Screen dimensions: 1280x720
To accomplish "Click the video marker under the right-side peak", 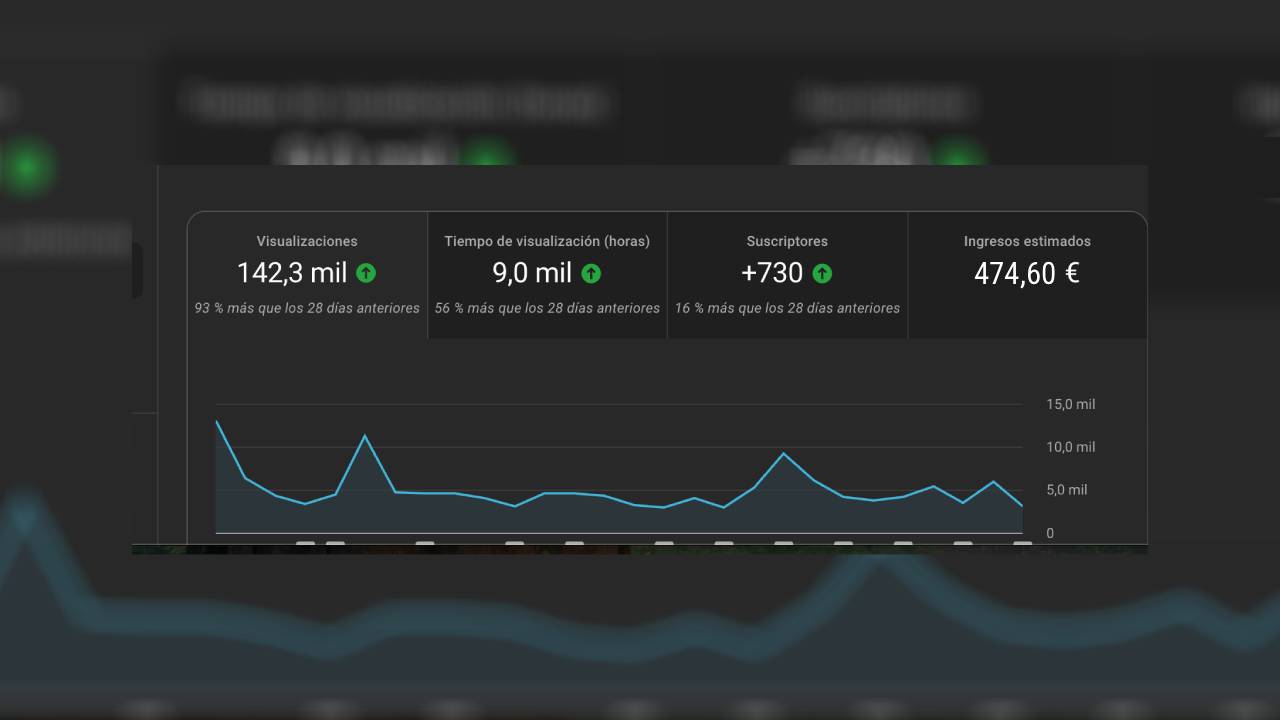I will (x=783, y=545).
